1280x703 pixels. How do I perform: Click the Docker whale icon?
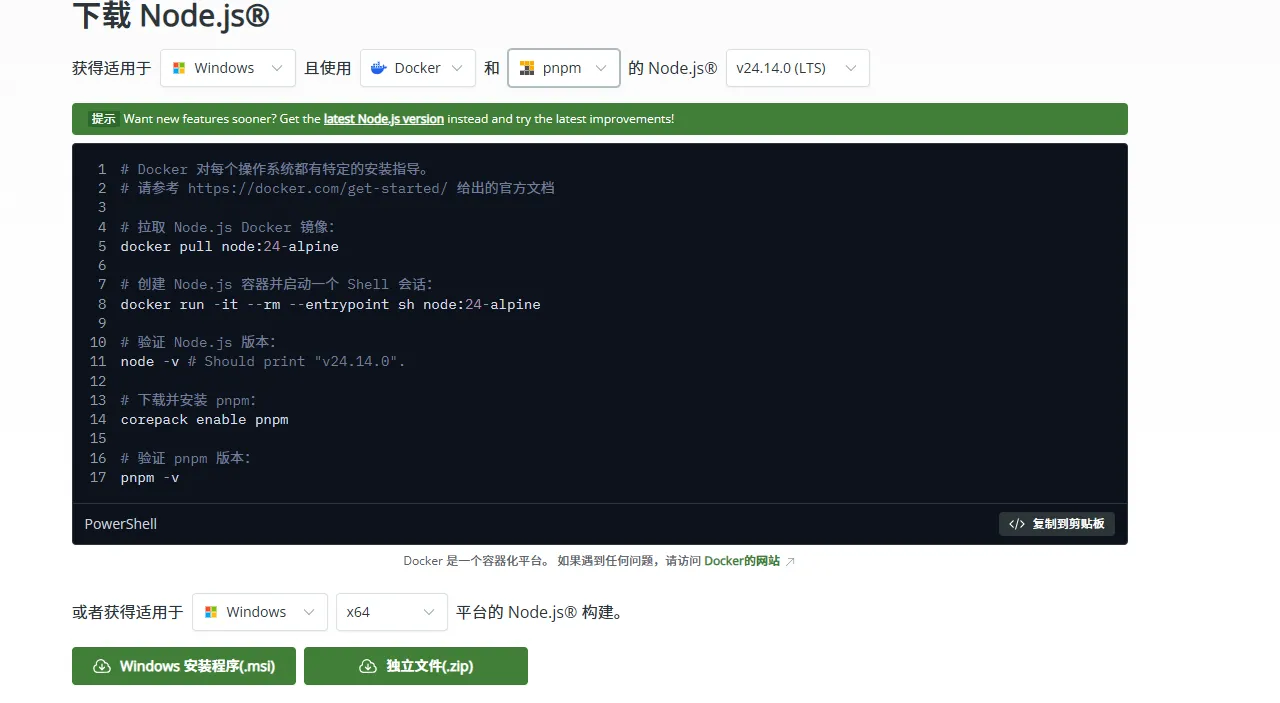[378, 67]
